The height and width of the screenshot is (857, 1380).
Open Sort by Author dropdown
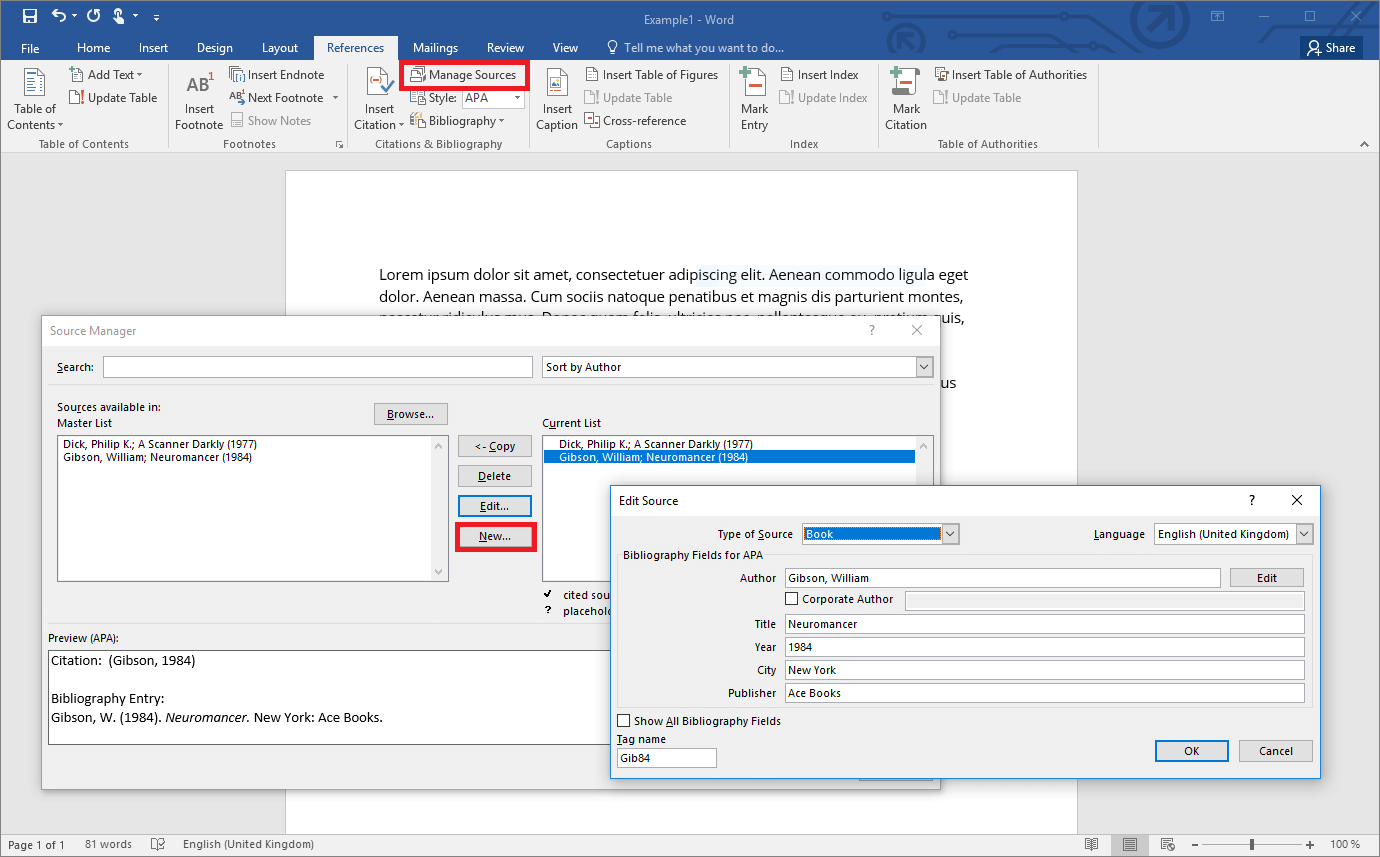[x=924, y=367]
